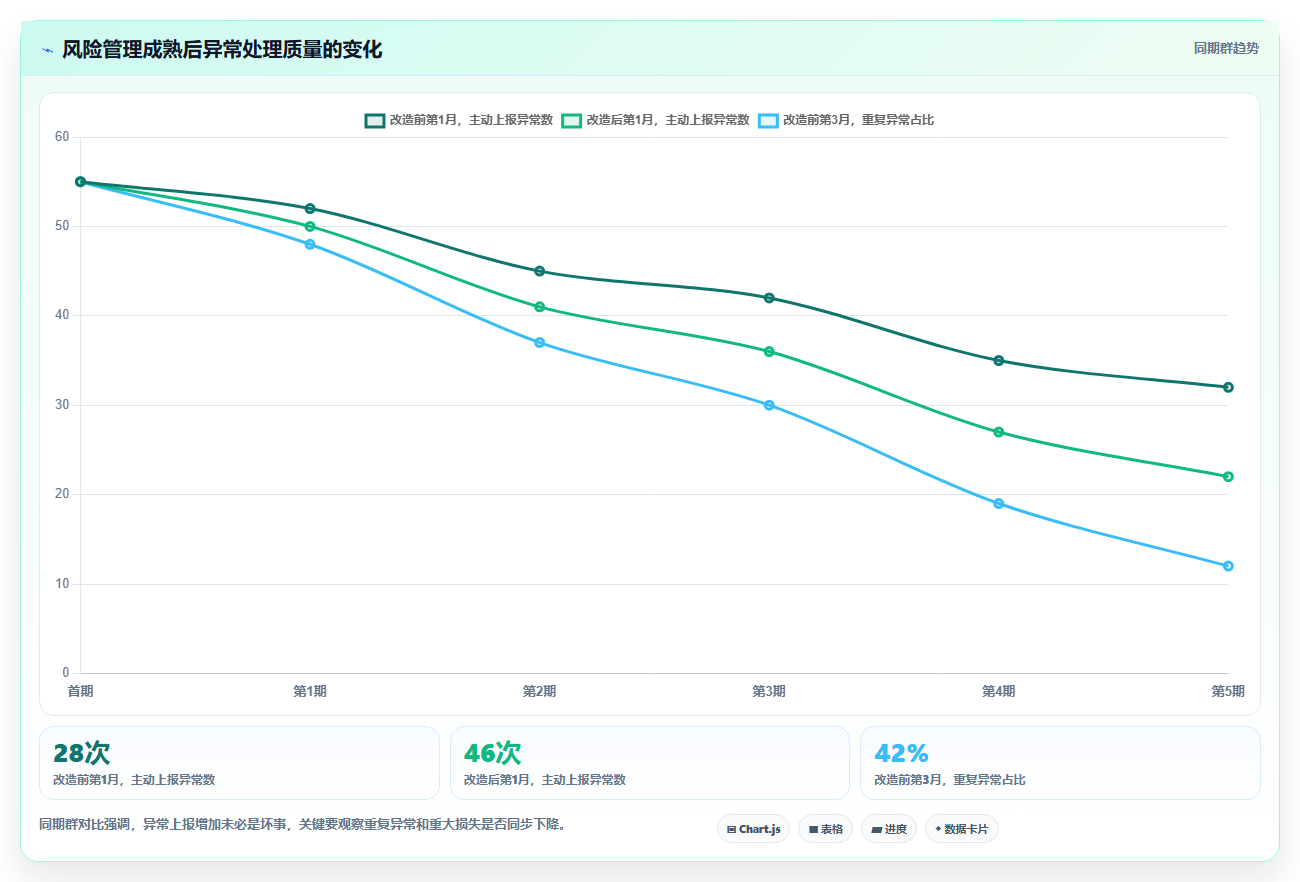Click the footnote text starting 同期群对比强调
The image size is (1300, 882).
coord(302,825)
